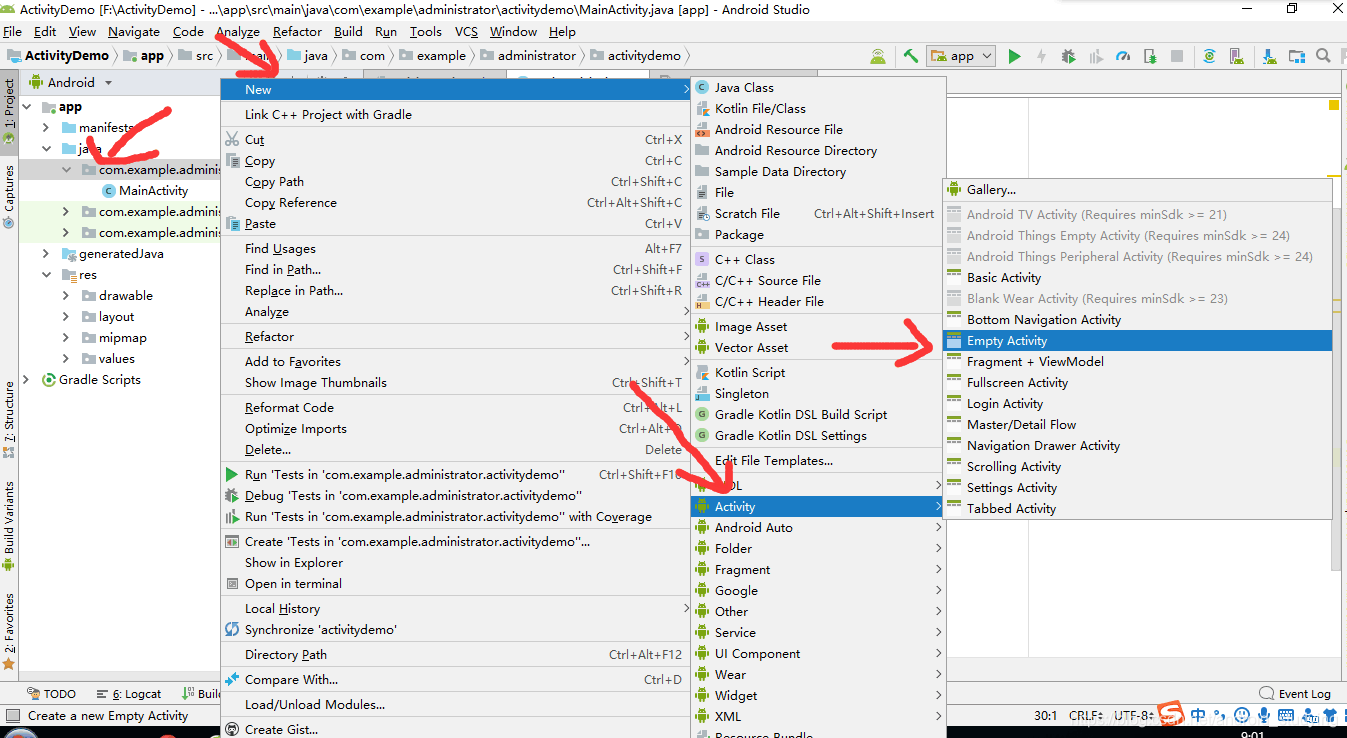Select Java Class in New submenu

coord(818,88)
